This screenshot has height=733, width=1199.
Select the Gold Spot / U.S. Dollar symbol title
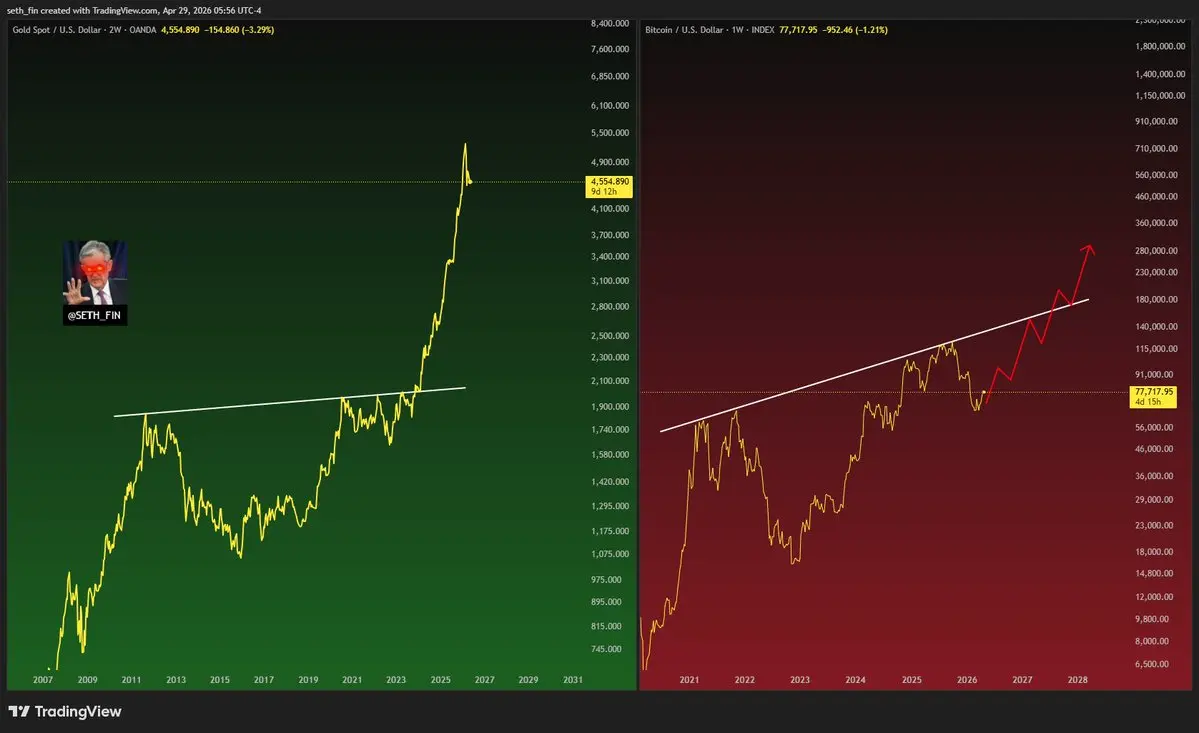coord(57,30)
